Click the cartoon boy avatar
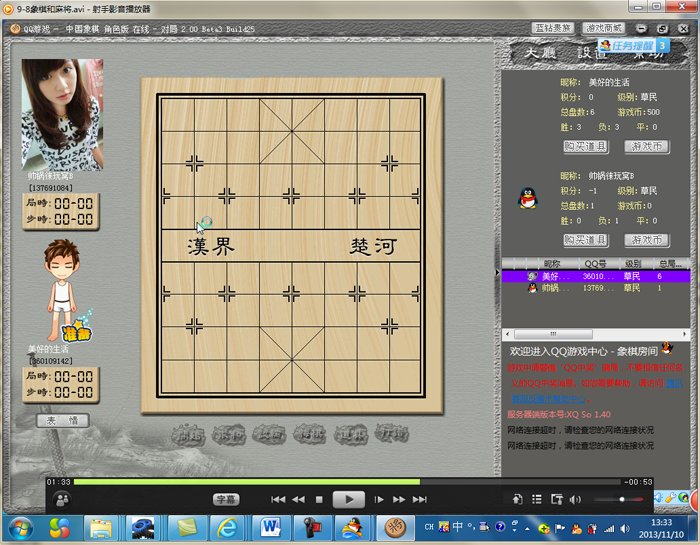Image resolution: width=700 pixels, height=545 pixels. pos(62,288)
